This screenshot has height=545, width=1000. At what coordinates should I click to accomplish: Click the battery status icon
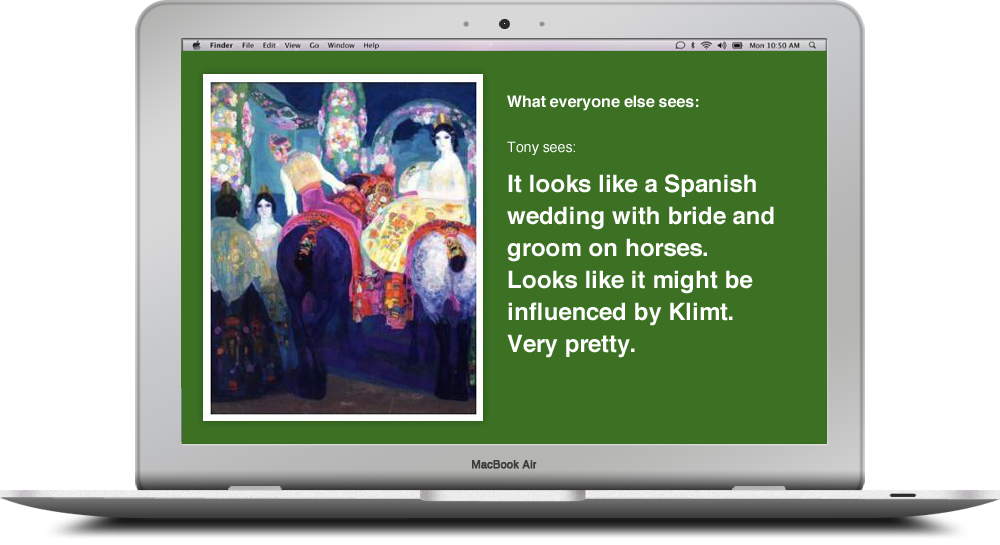(737, 45)
